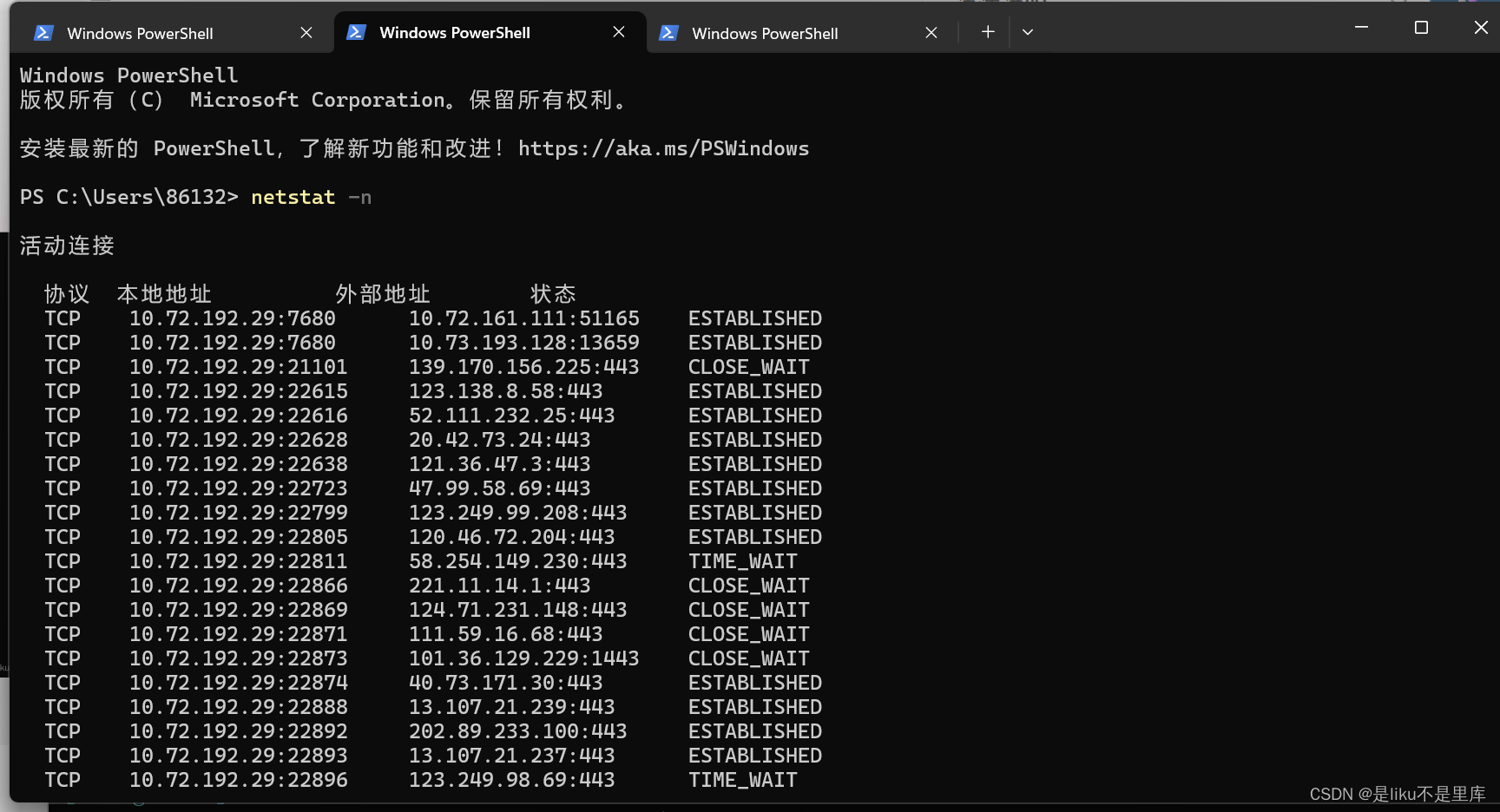Image resolution: width=1500 pixels, height=812 pixels.
Task: Click local address 10.72.192.29:22874
Action: click(x=239, y=683)
